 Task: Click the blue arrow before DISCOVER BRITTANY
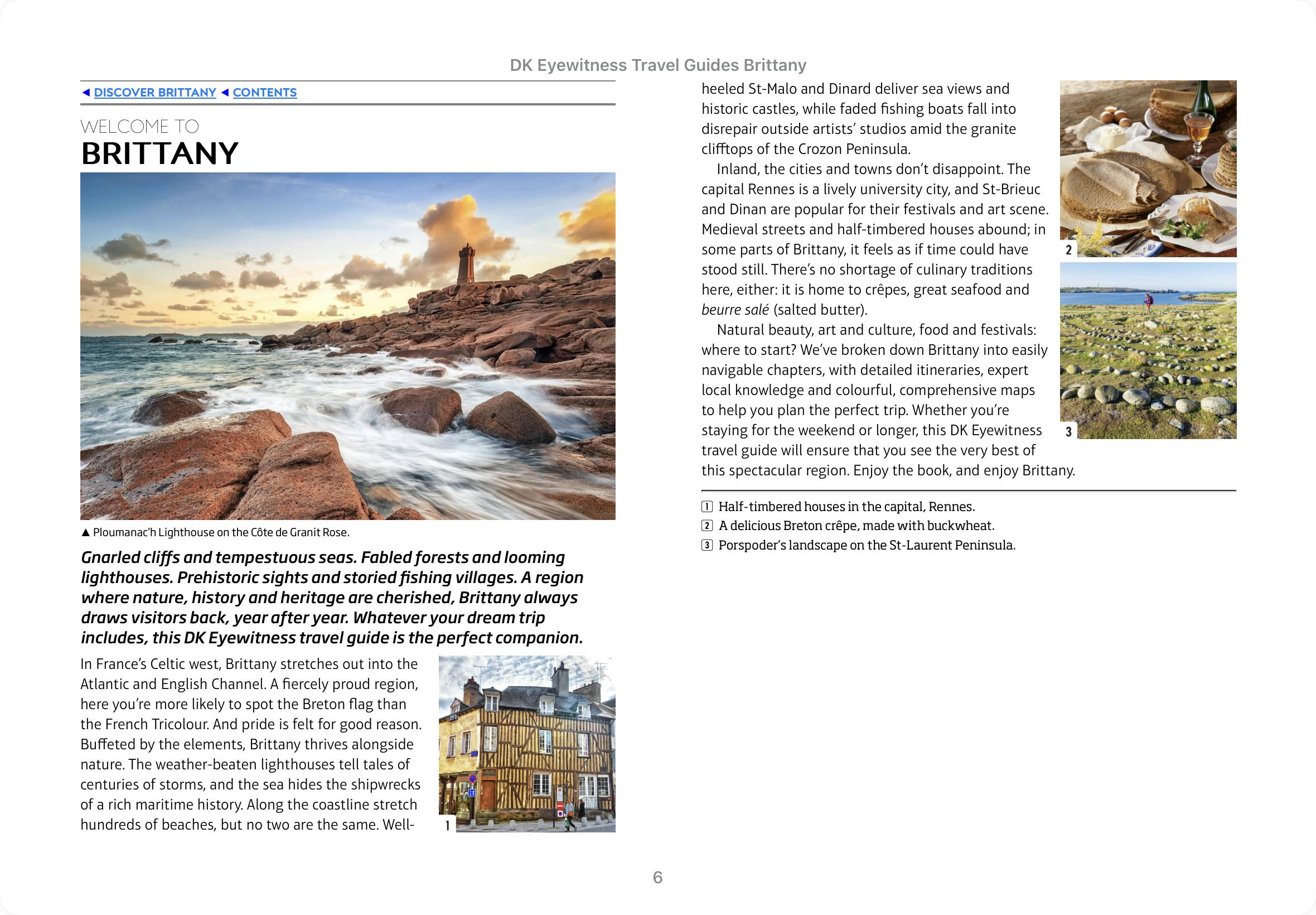(x=86, y=92)
